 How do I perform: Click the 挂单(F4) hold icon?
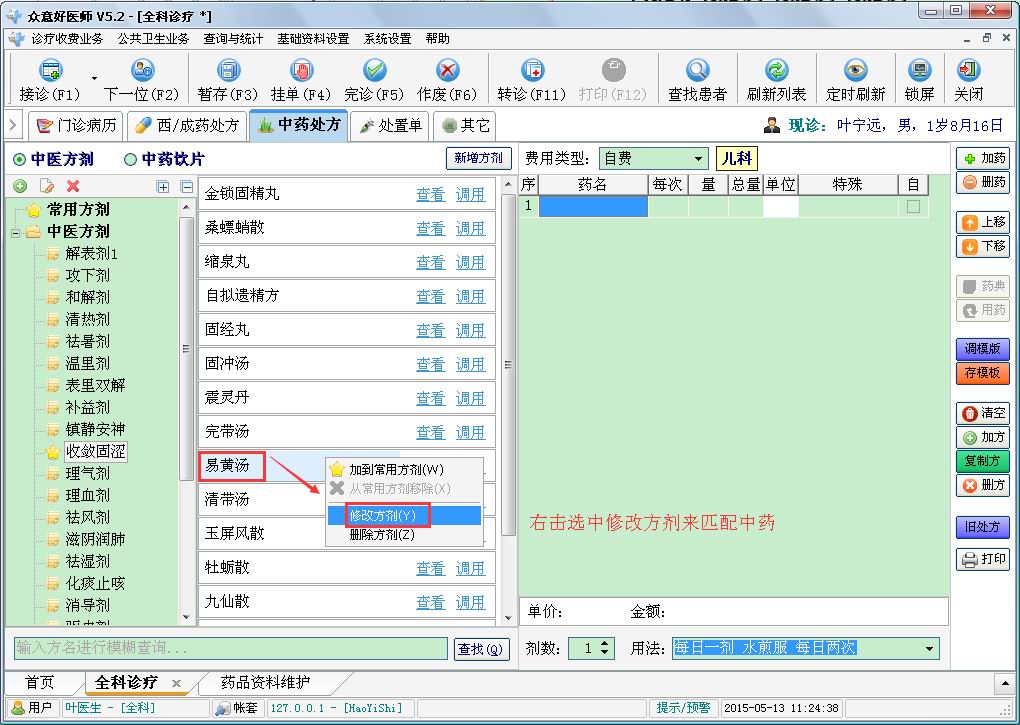pos(301,70)
